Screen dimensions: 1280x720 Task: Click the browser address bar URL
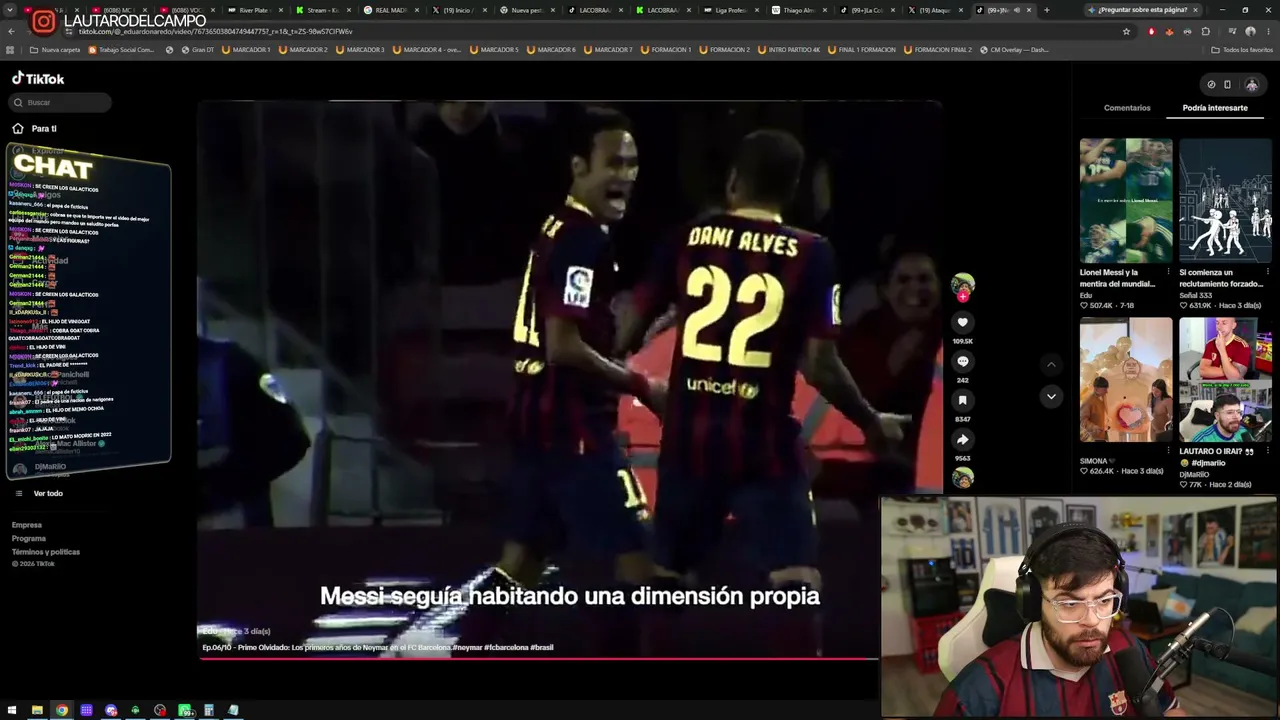coord(215,31)
